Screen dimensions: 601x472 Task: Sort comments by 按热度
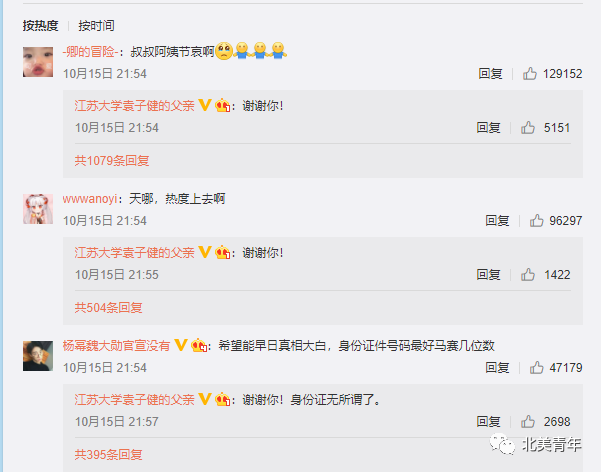pos(40,26)
